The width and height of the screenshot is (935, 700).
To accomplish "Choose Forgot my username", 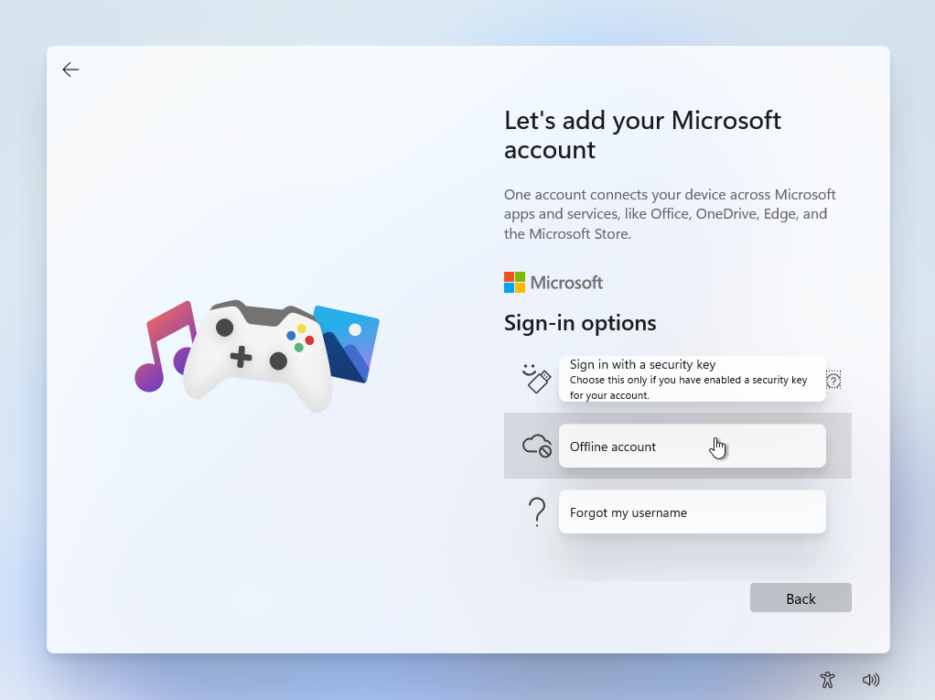I will click(692, 512).
